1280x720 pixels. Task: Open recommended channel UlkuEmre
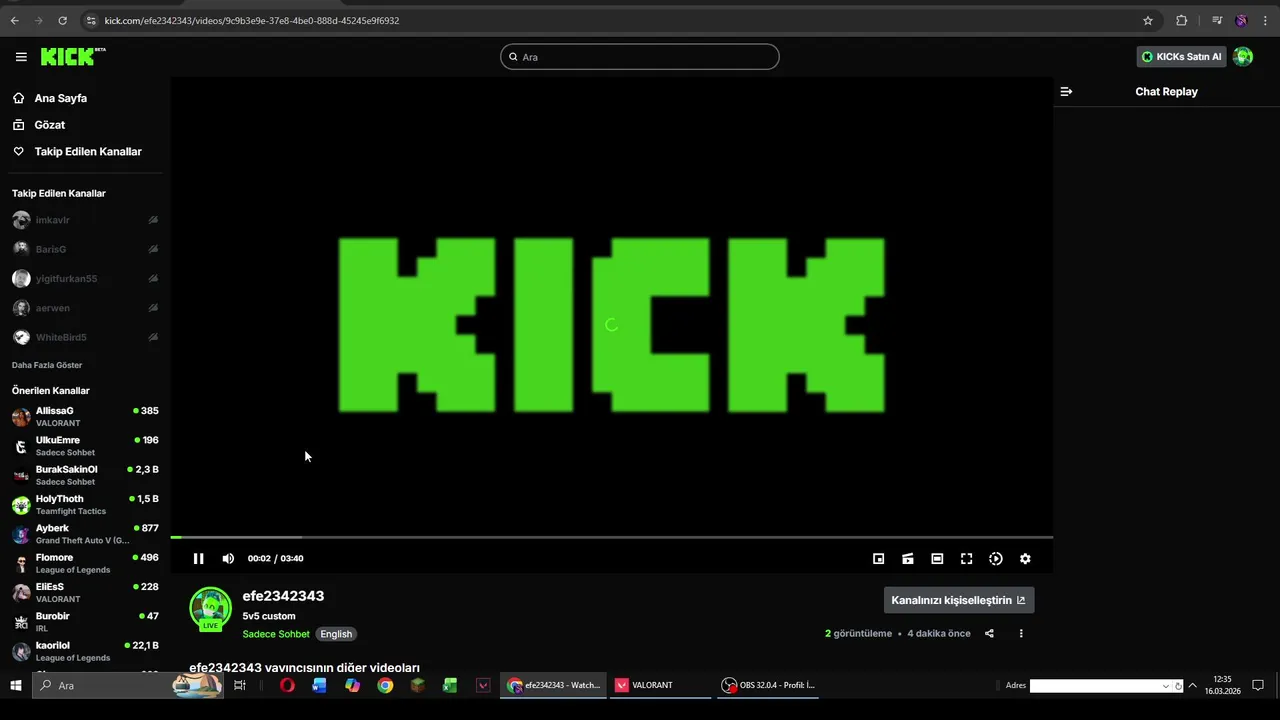[x=85, y=446]
